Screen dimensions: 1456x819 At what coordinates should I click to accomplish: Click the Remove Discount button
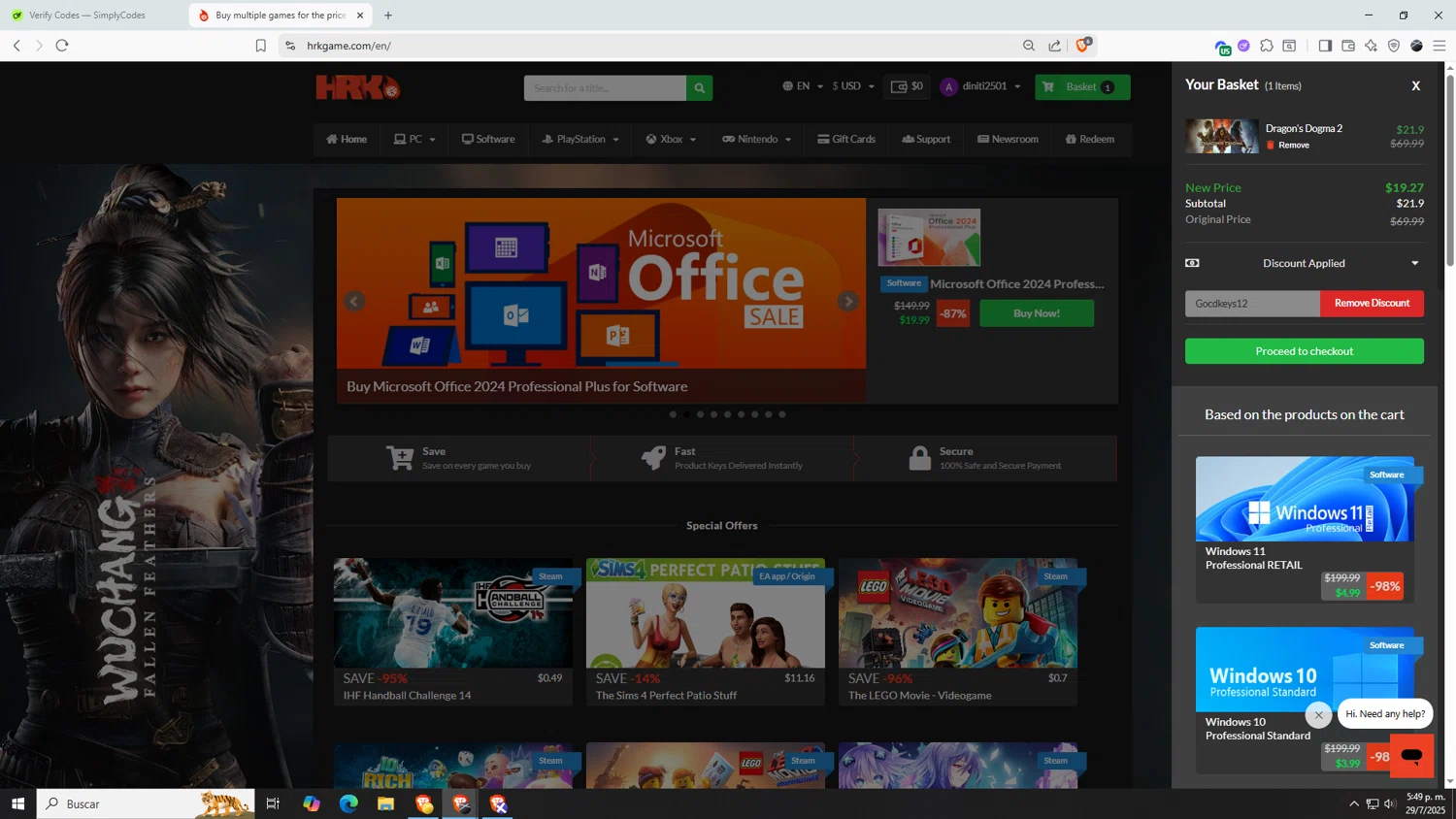point(1372,304)
